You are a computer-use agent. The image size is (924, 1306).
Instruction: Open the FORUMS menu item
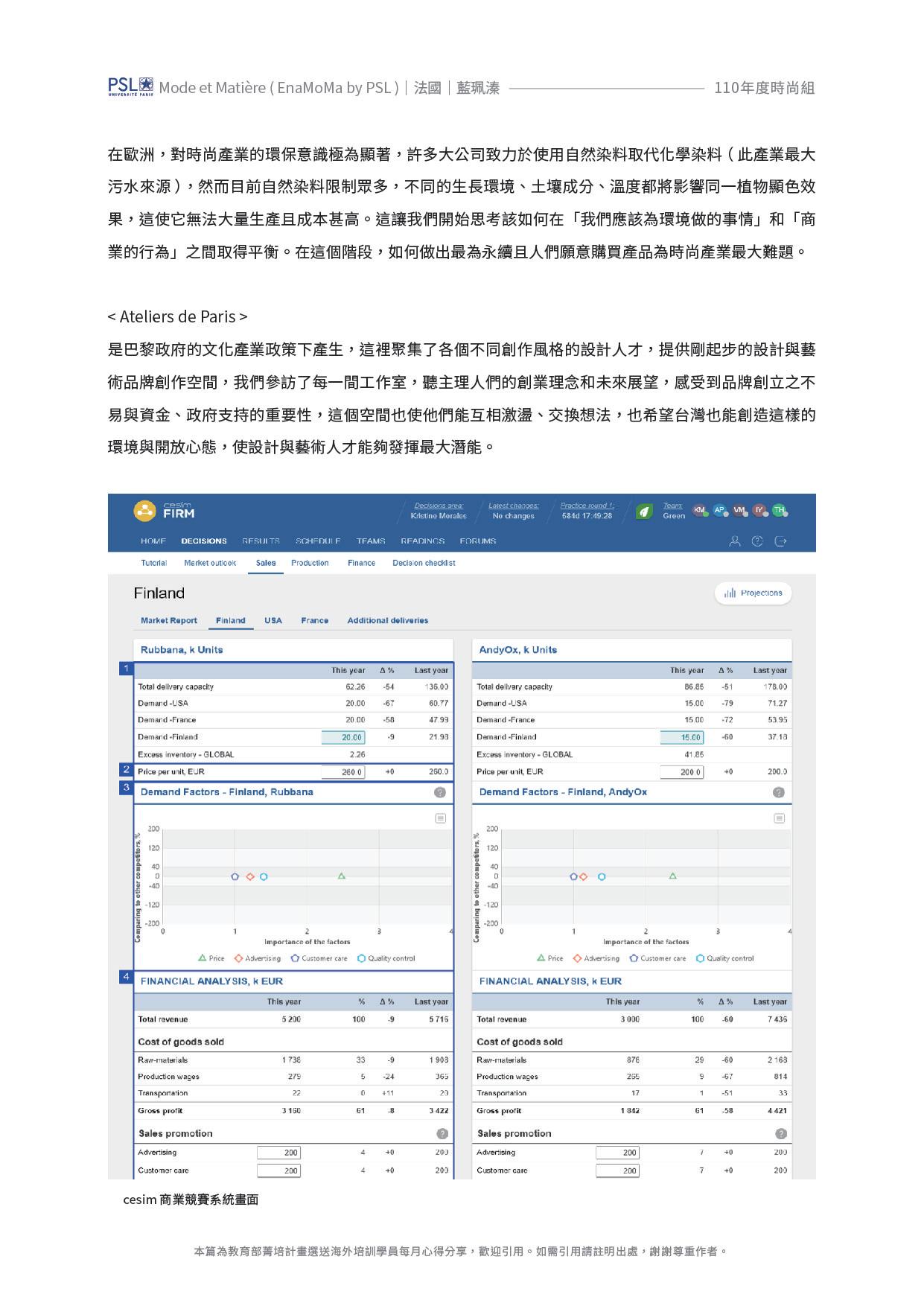(478, 541)
